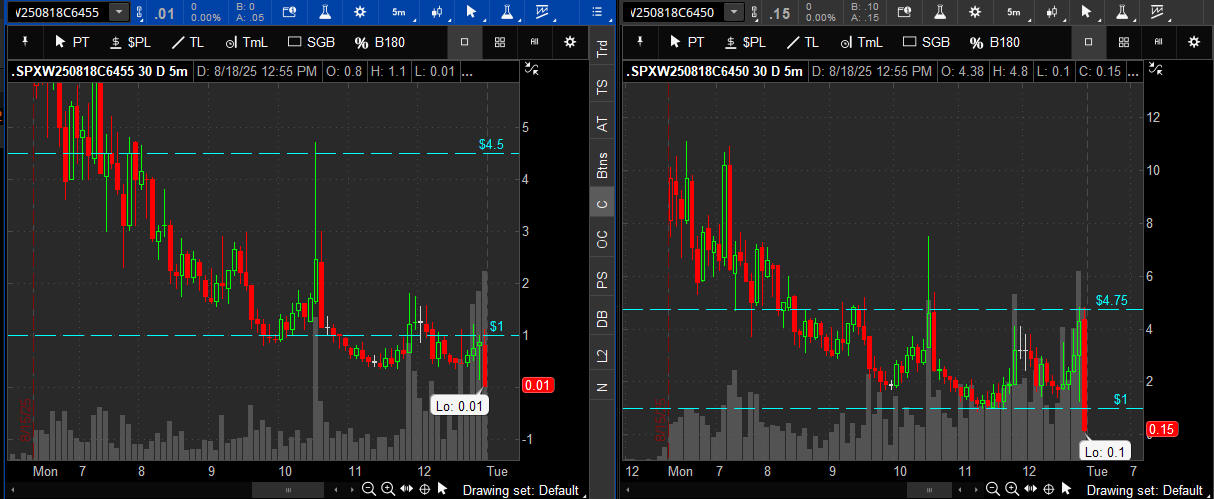Image resolution: width=1214 pixels, height=499 pixels.
Task: Toggle the grid layout button on left drawing toolbar
Action: (x=500, y=42)
